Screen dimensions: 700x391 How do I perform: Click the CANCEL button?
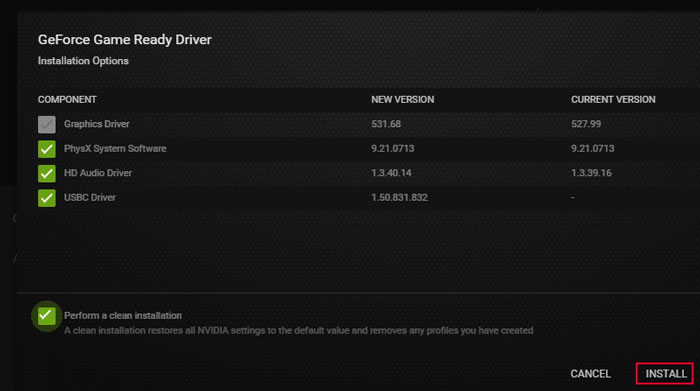click(x=590, y=374)
